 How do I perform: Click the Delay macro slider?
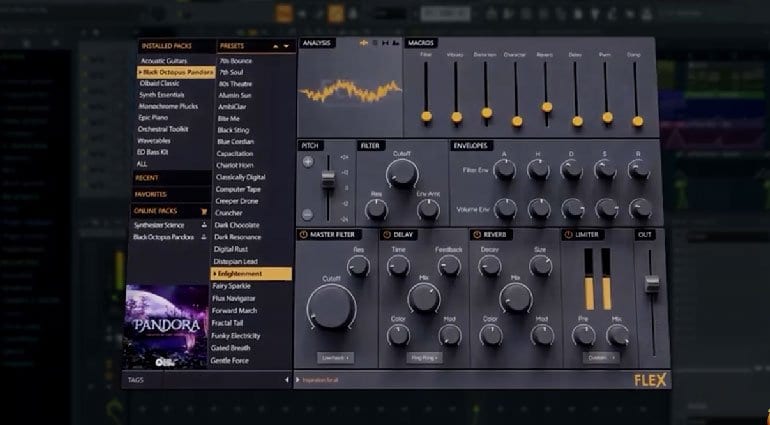tap(577, 121)
